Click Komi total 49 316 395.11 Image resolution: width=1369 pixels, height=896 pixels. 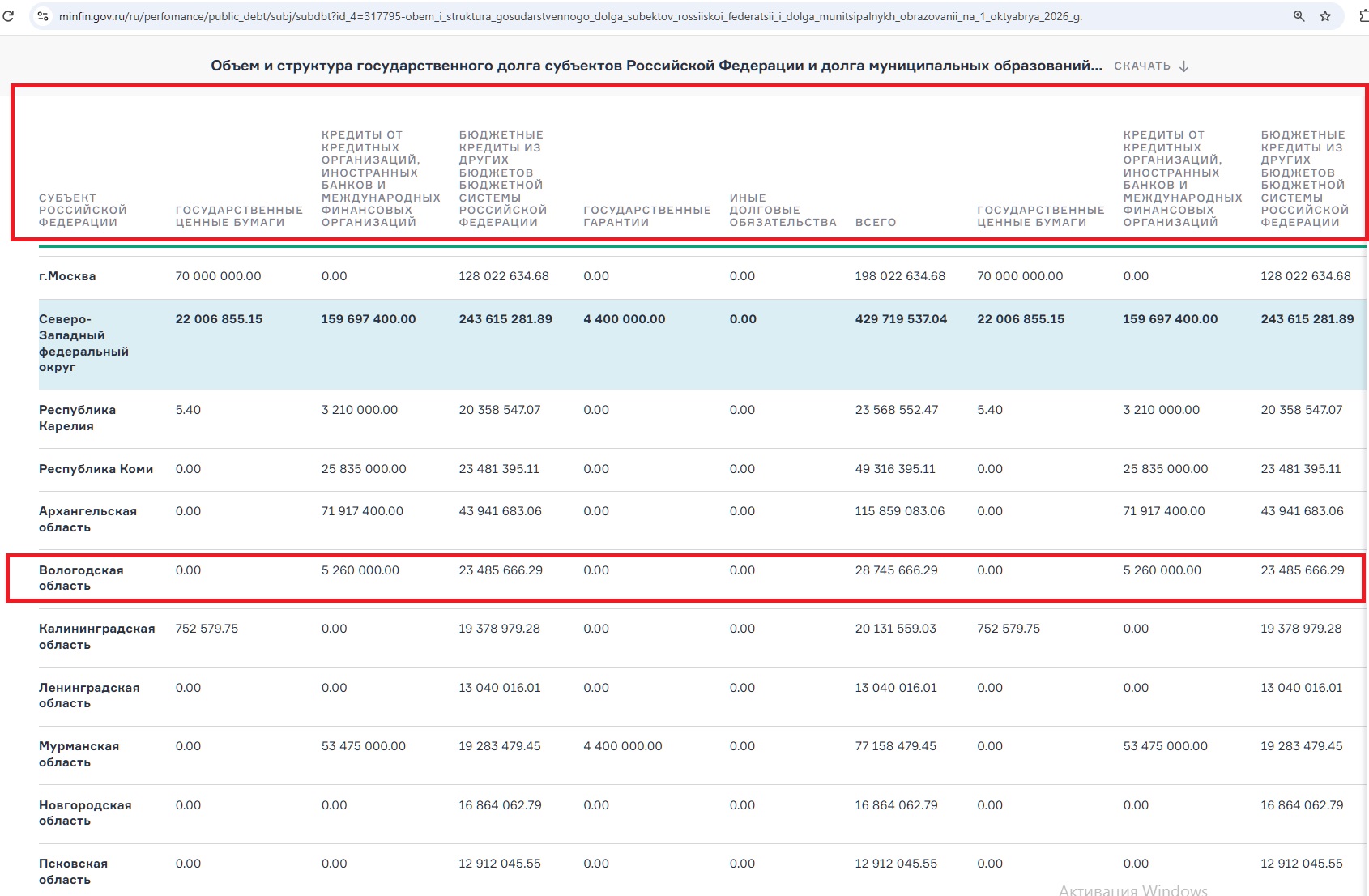[x=895, y=469]
